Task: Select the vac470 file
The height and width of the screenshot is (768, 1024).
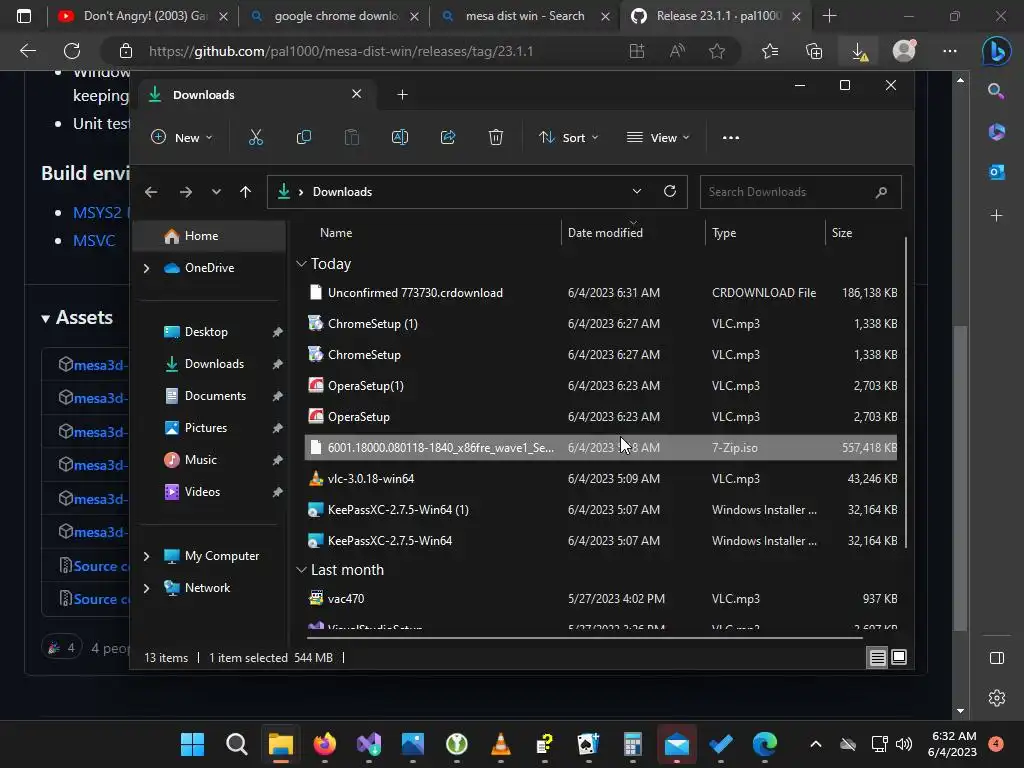Action: 601,599
